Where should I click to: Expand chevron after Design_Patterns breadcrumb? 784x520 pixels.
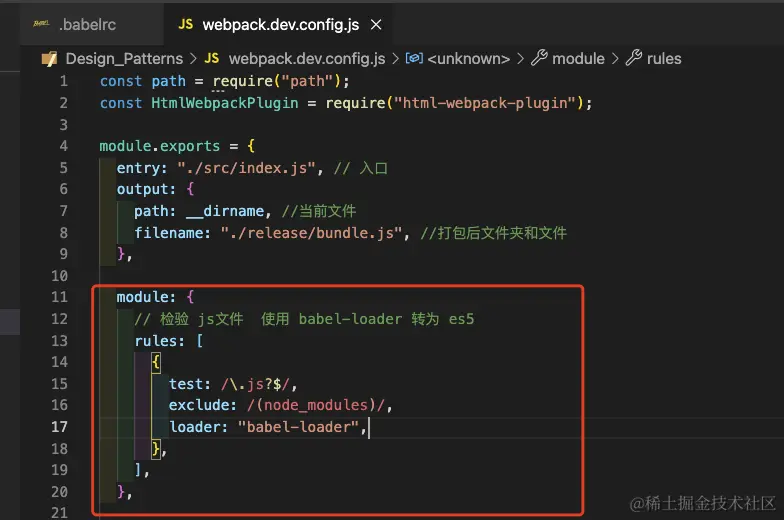(194, 59)
